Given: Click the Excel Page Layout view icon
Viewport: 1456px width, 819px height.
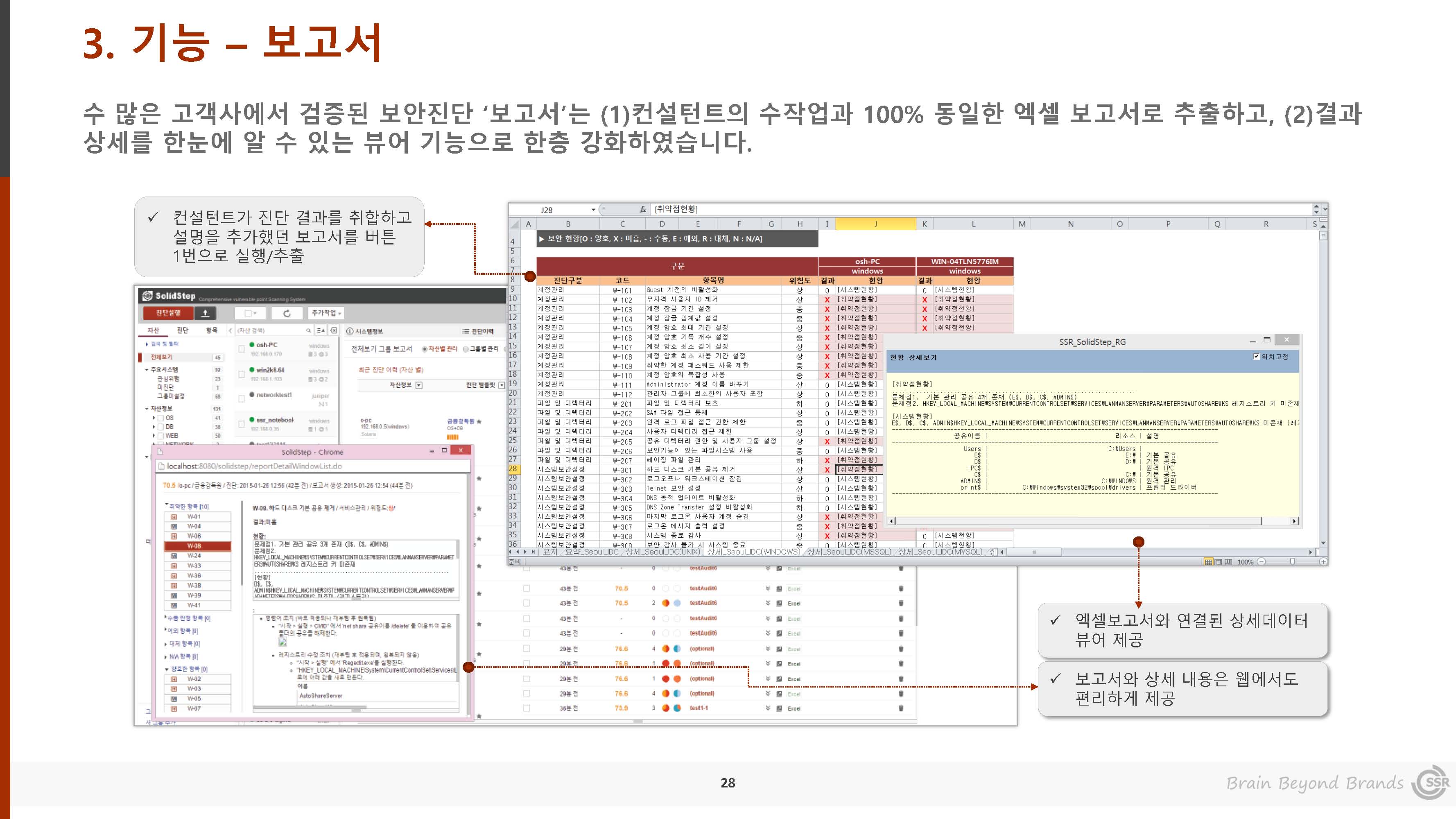Looking at the screenshot, I should tap(1219, 562).
